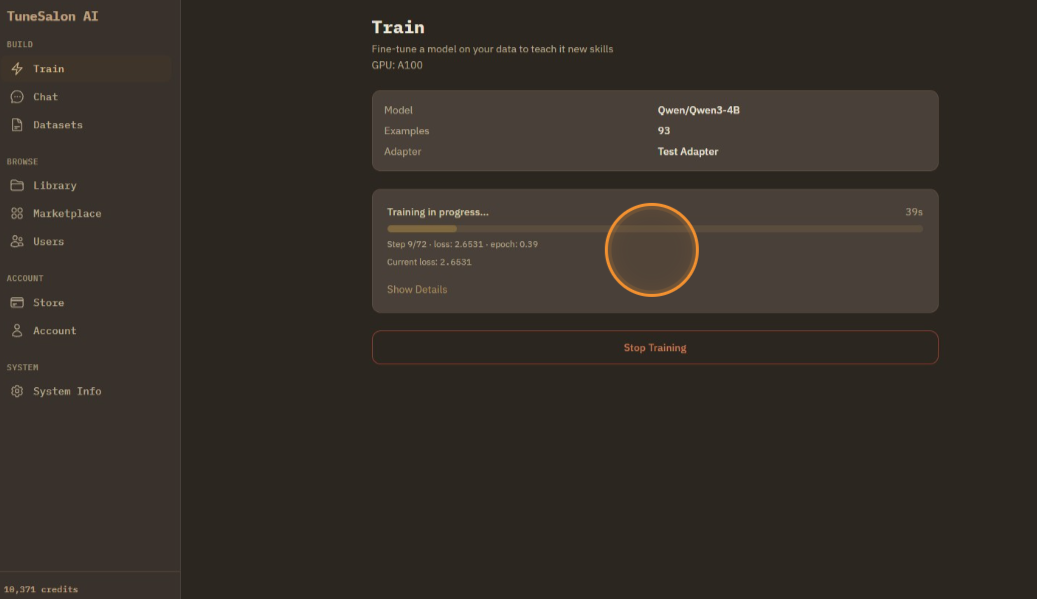Click the Users people icon

[17, 242]
